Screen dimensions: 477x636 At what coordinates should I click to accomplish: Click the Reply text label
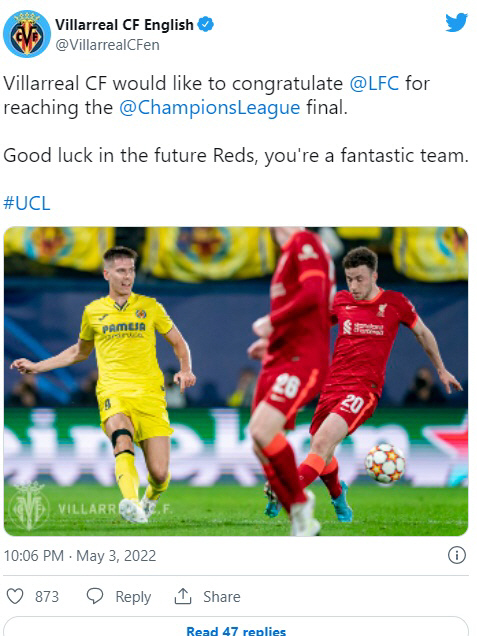tap(133, 597)
